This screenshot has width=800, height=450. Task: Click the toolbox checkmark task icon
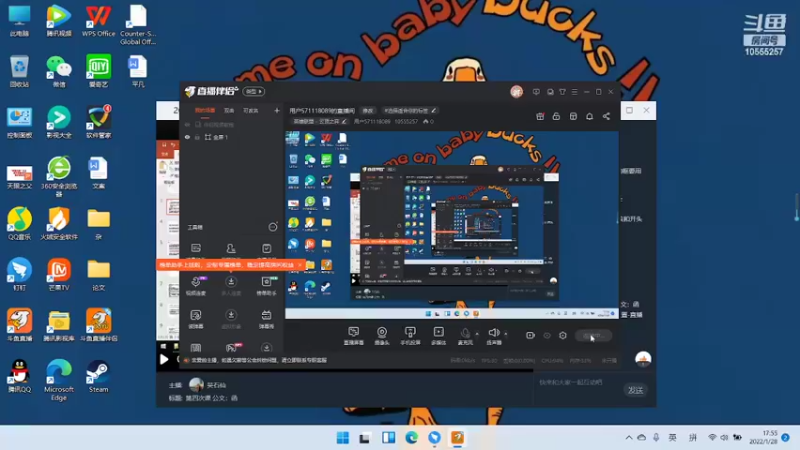266,248
